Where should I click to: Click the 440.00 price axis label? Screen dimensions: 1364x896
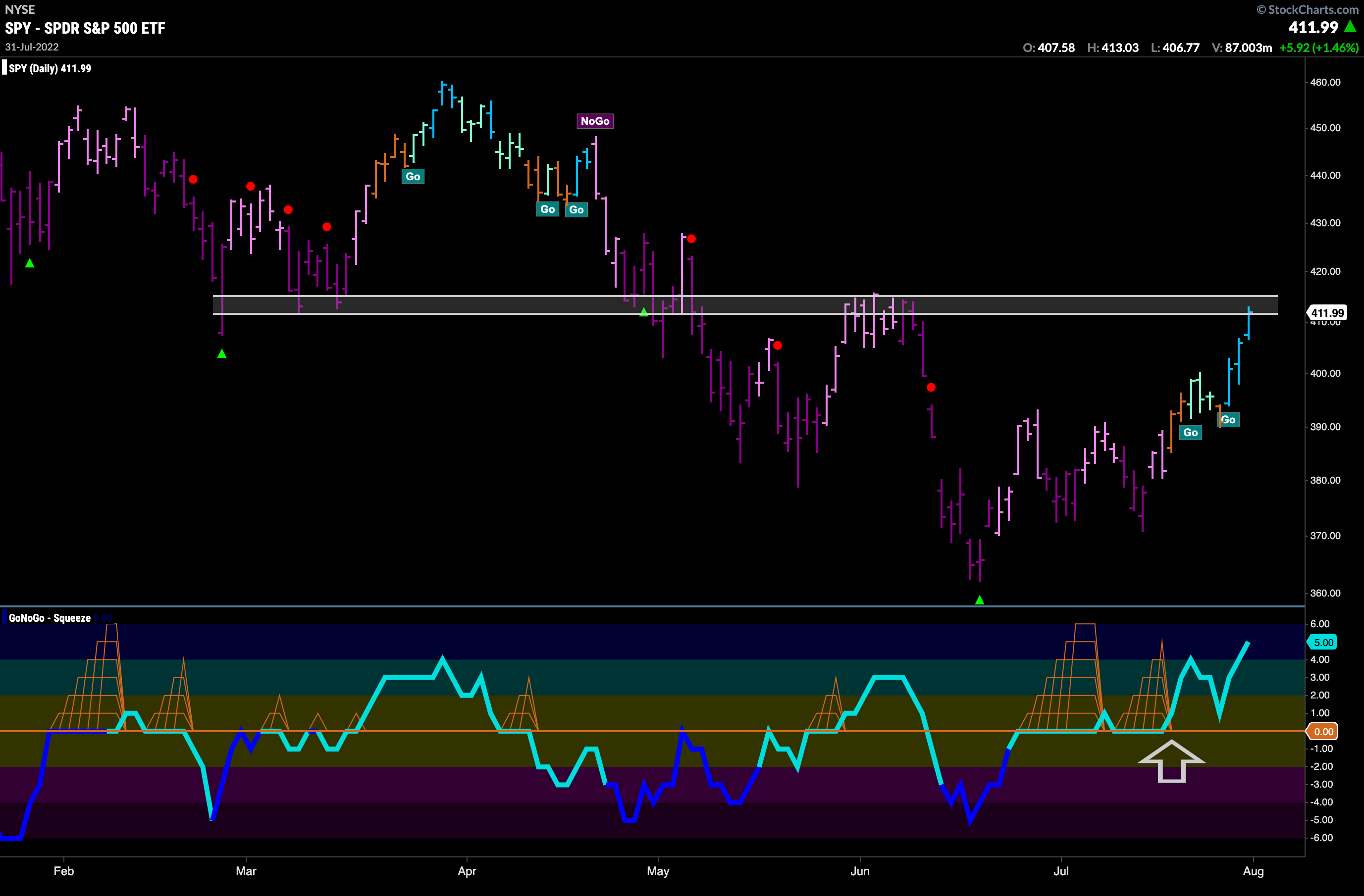(1325, 175)
